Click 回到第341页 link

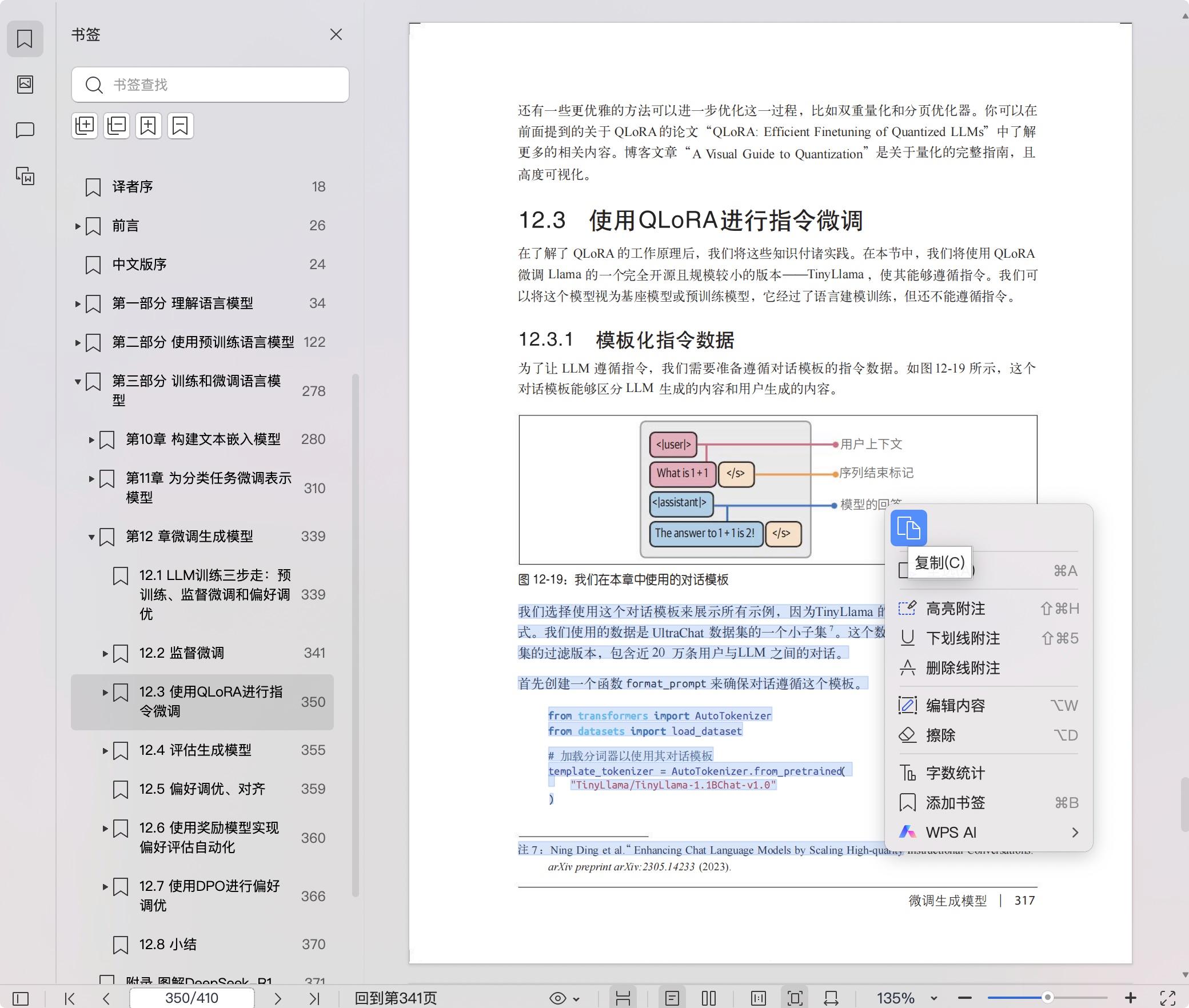[396, 998]
